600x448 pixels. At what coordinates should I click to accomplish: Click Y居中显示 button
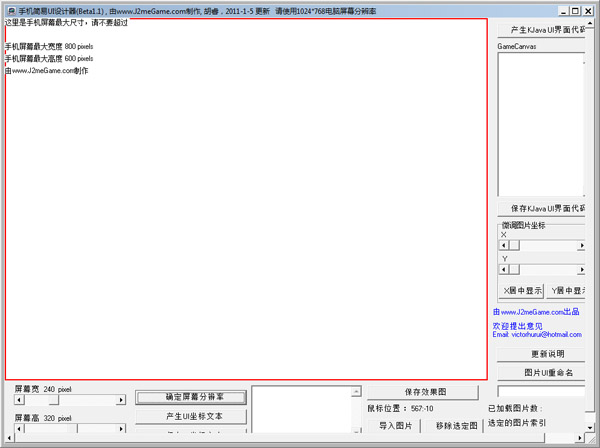[566, 291]
